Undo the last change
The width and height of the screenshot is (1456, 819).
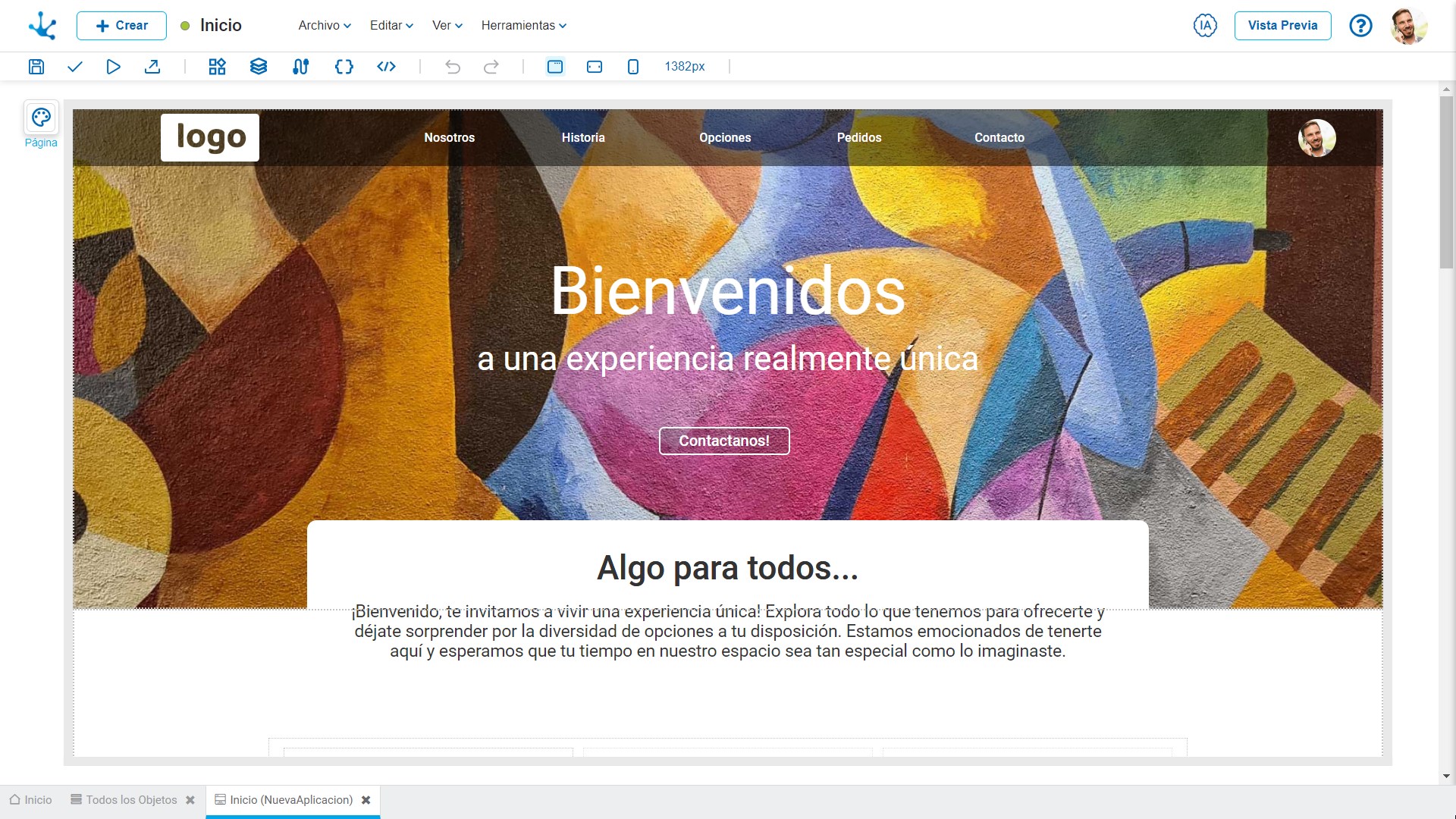453,67
